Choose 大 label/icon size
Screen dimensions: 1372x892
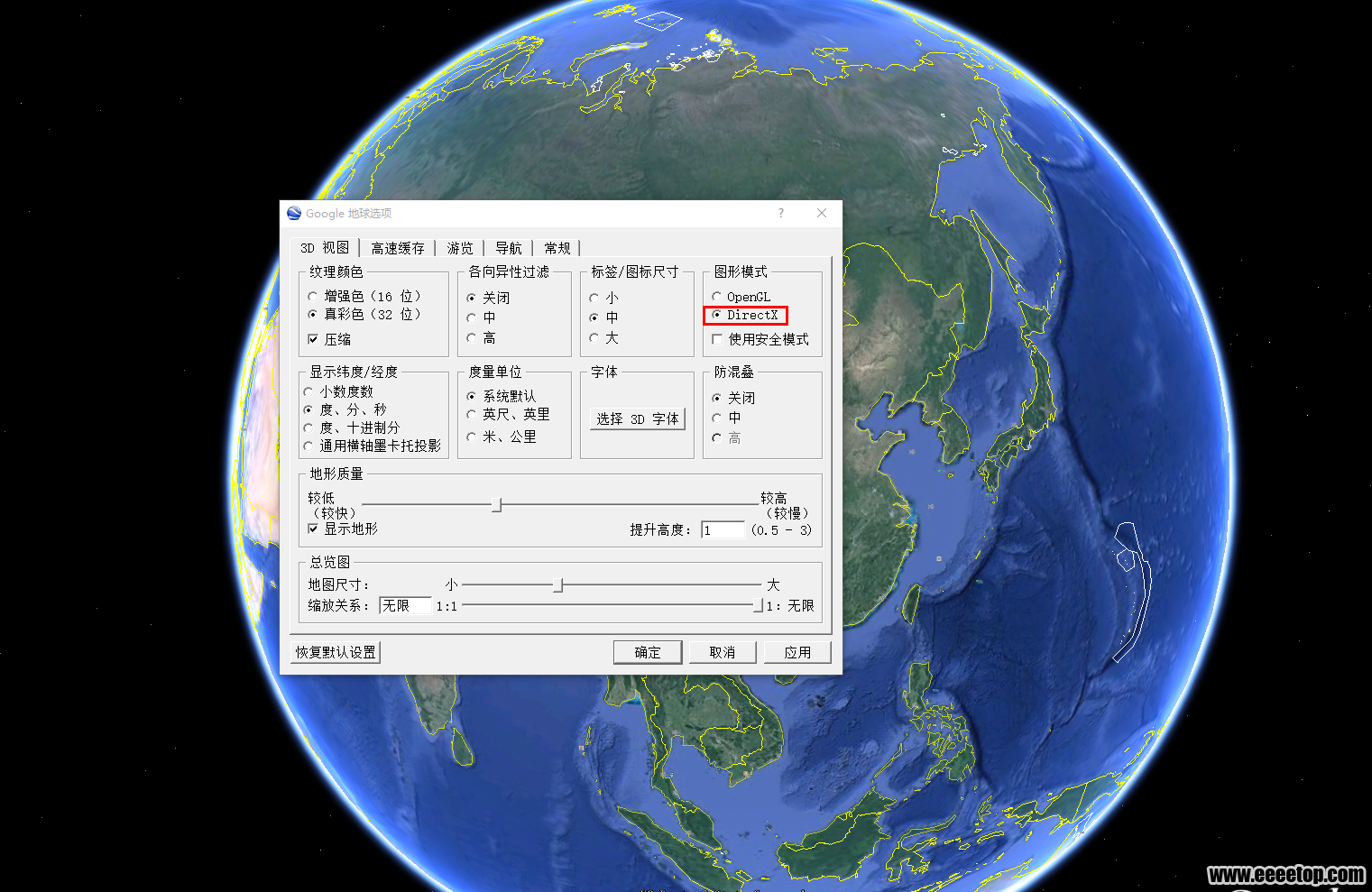pyautogui.click(x=603, y=337)
